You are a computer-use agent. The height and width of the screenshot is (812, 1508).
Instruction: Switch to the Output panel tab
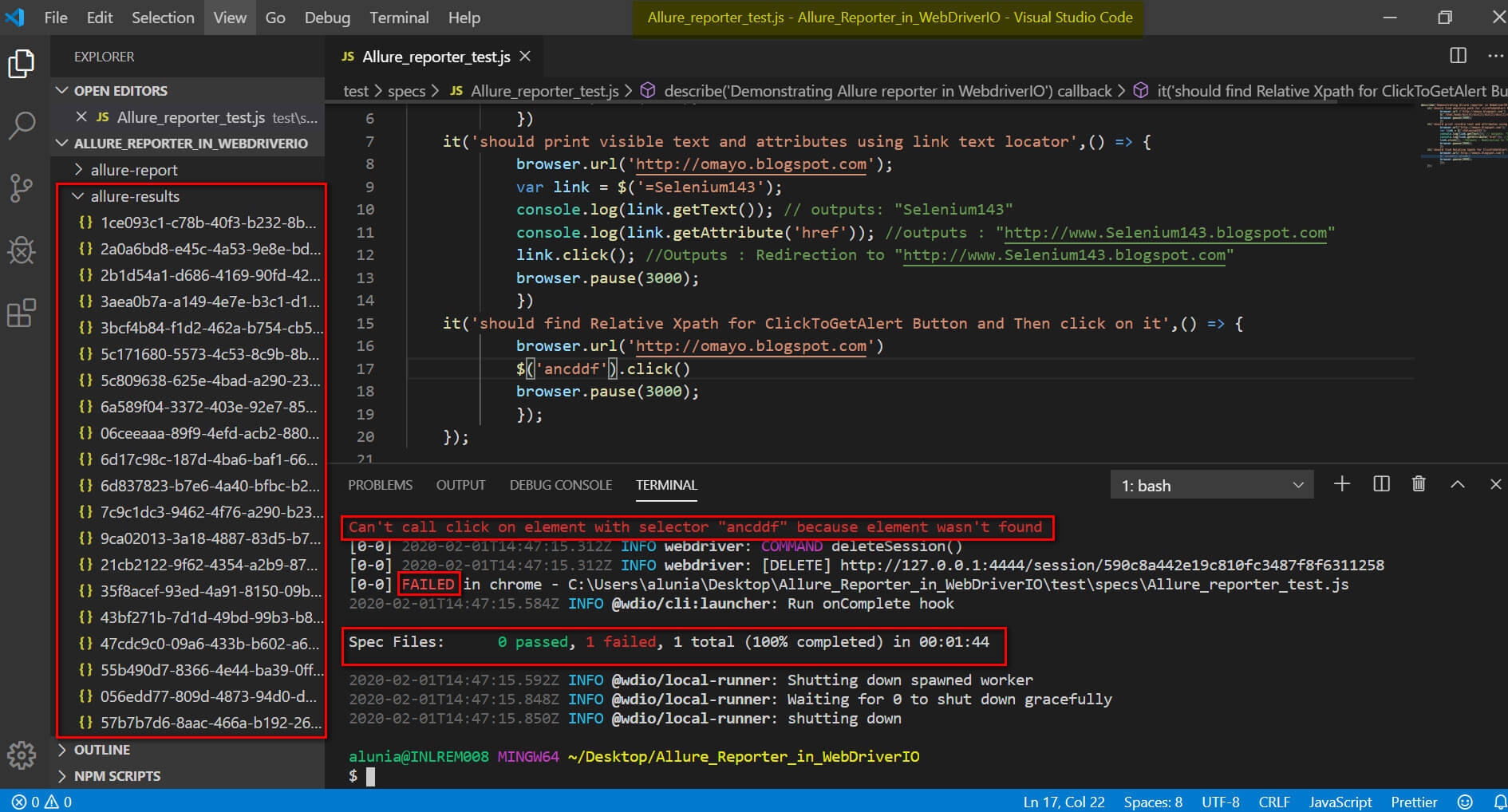pos(460,485)
